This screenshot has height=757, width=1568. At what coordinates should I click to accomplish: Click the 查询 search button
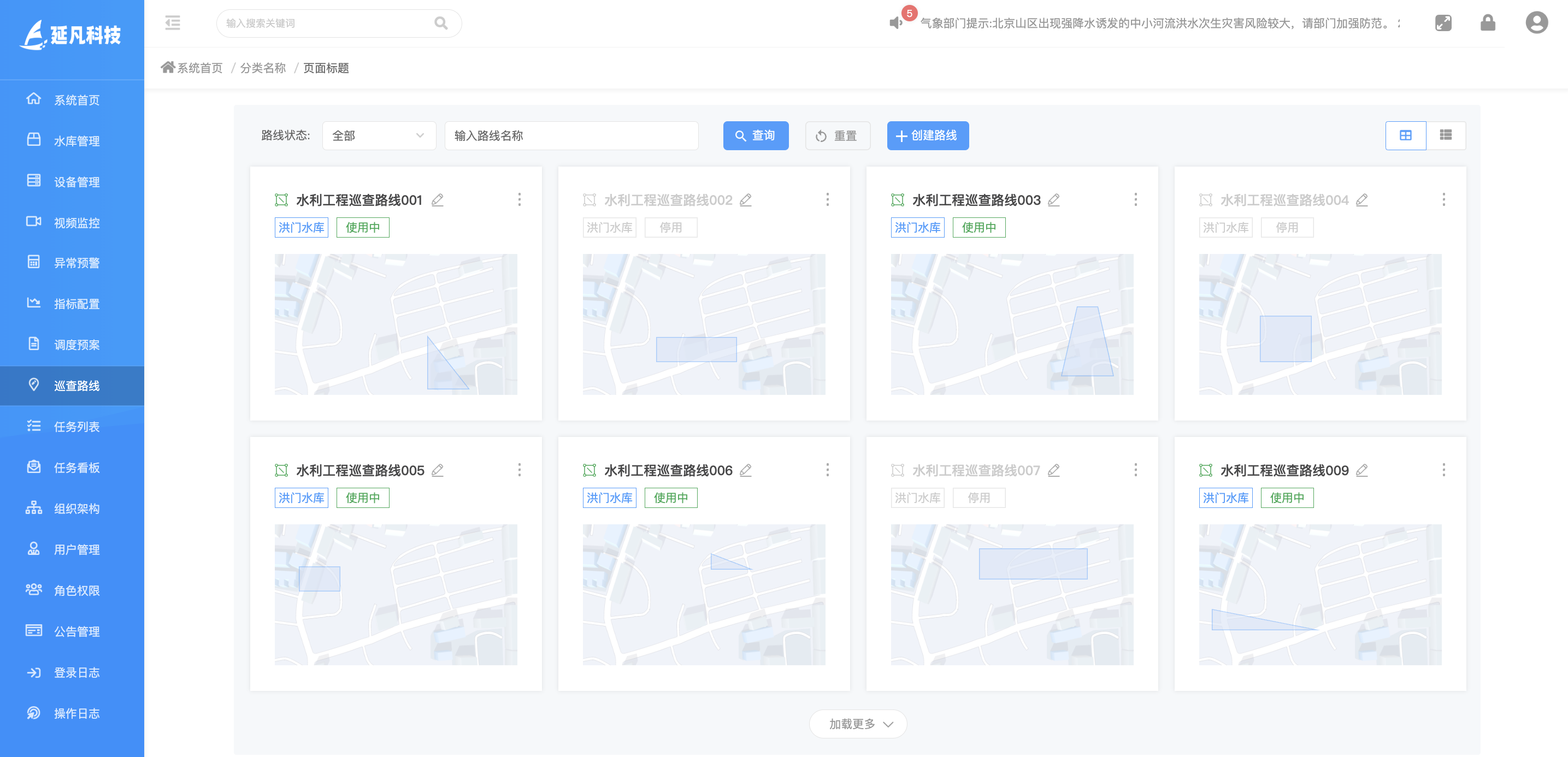[756, 135]
